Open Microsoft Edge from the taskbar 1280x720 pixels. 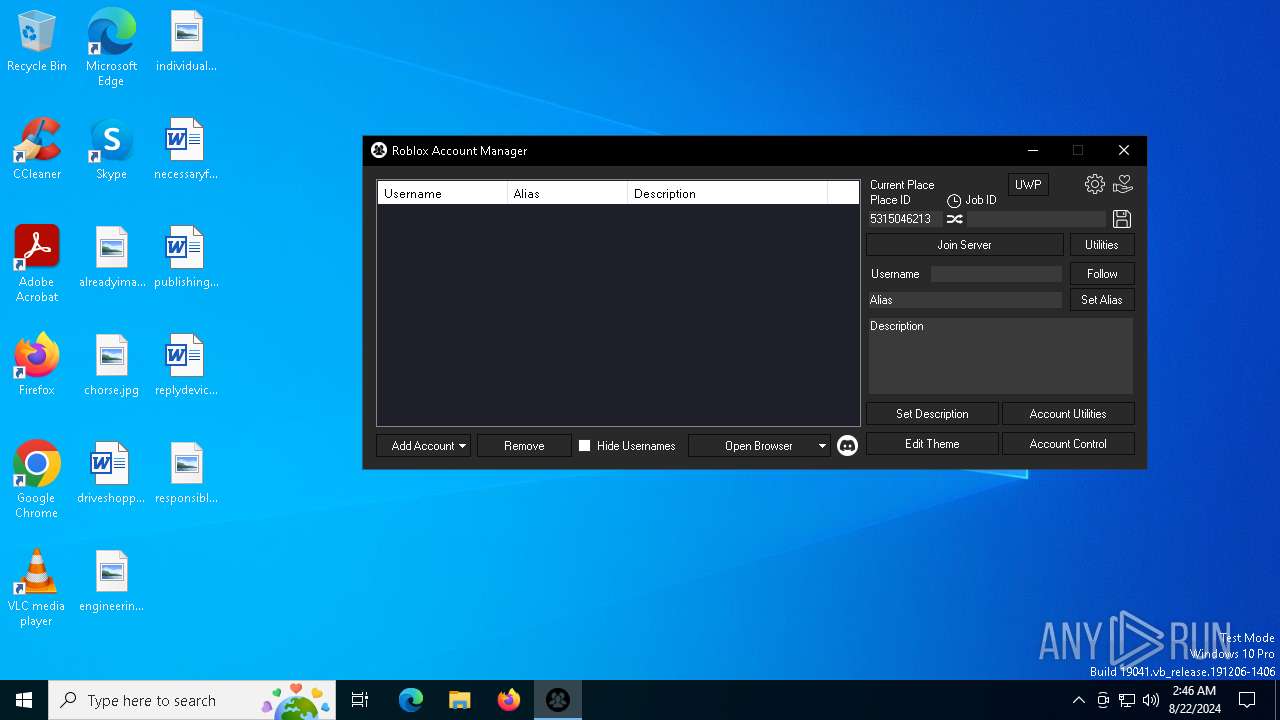(x=411, y=700)
